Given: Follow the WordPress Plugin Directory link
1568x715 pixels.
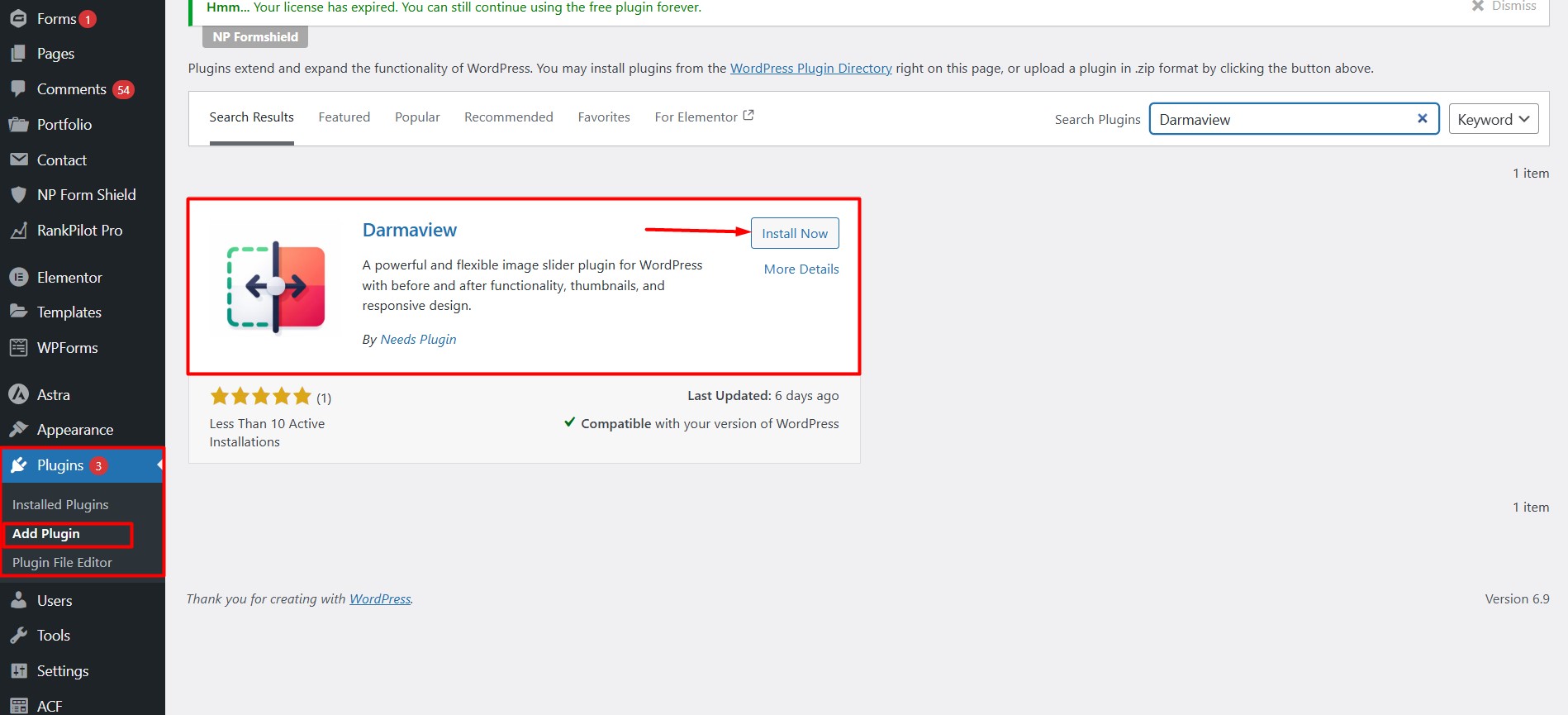Looking at the screenshot, I should (x=810, y=69).
